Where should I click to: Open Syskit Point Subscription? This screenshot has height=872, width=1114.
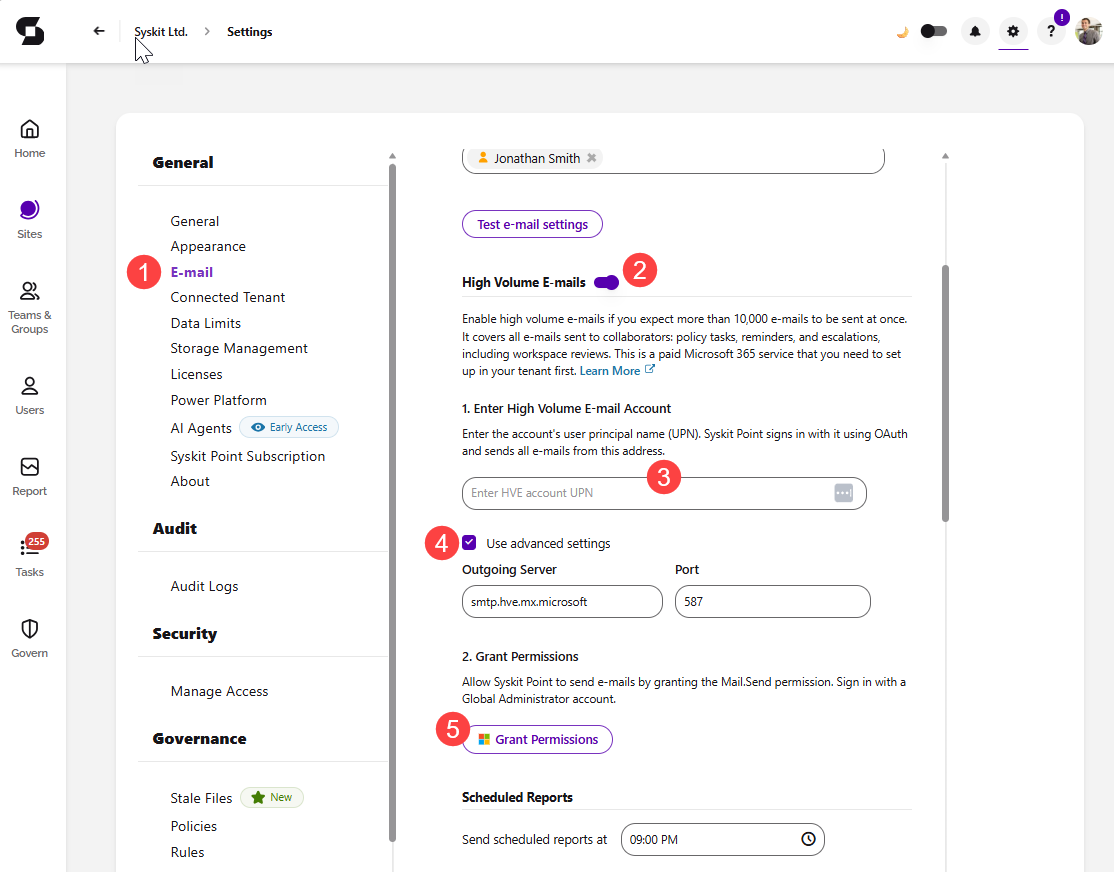click(247, 456)
